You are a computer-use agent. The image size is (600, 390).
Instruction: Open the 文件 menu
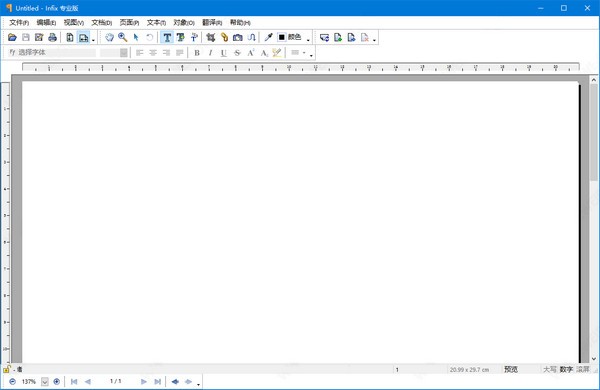[x=19, y=23]
